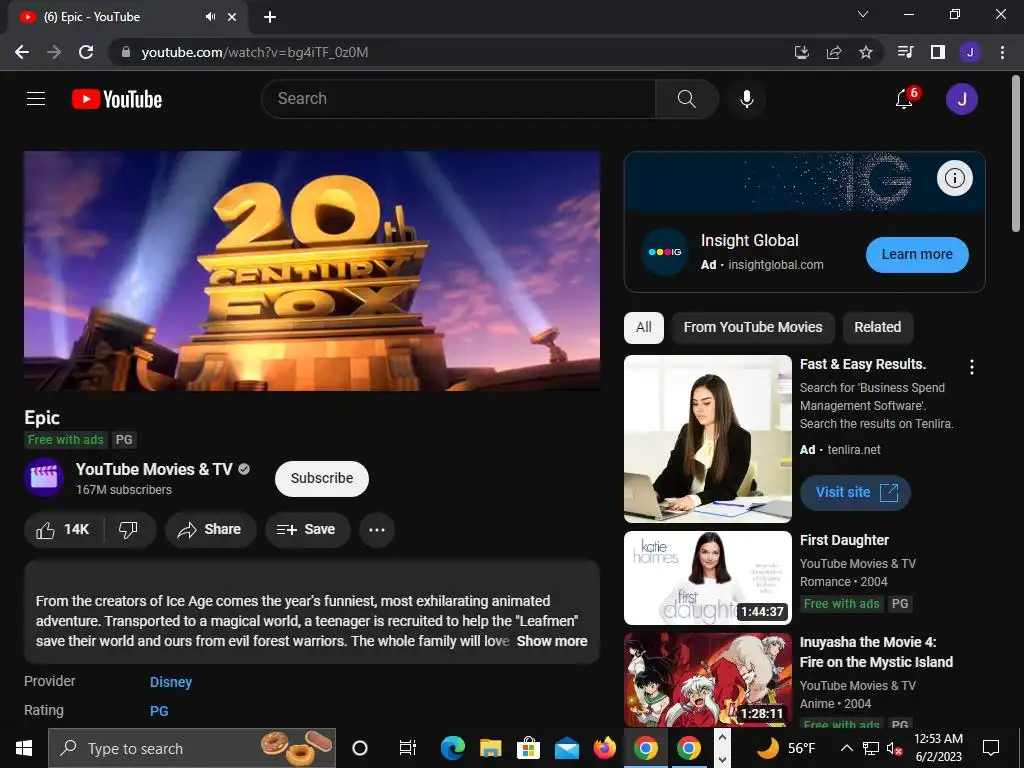
Task: Select the Related filter chip
Action: [878, 327]
